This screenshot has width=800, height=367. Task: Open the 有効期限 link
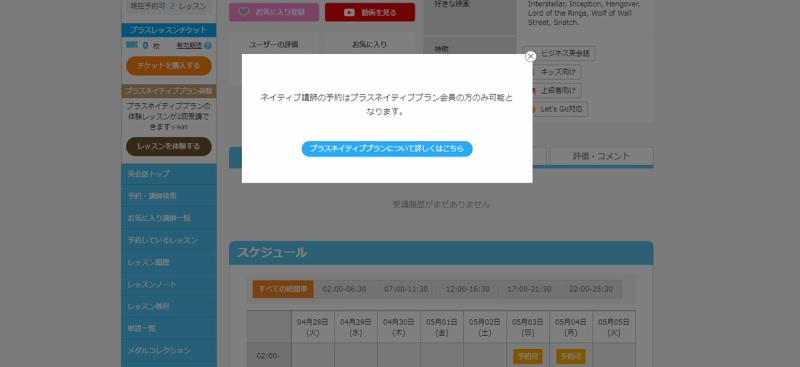[189, 45]
